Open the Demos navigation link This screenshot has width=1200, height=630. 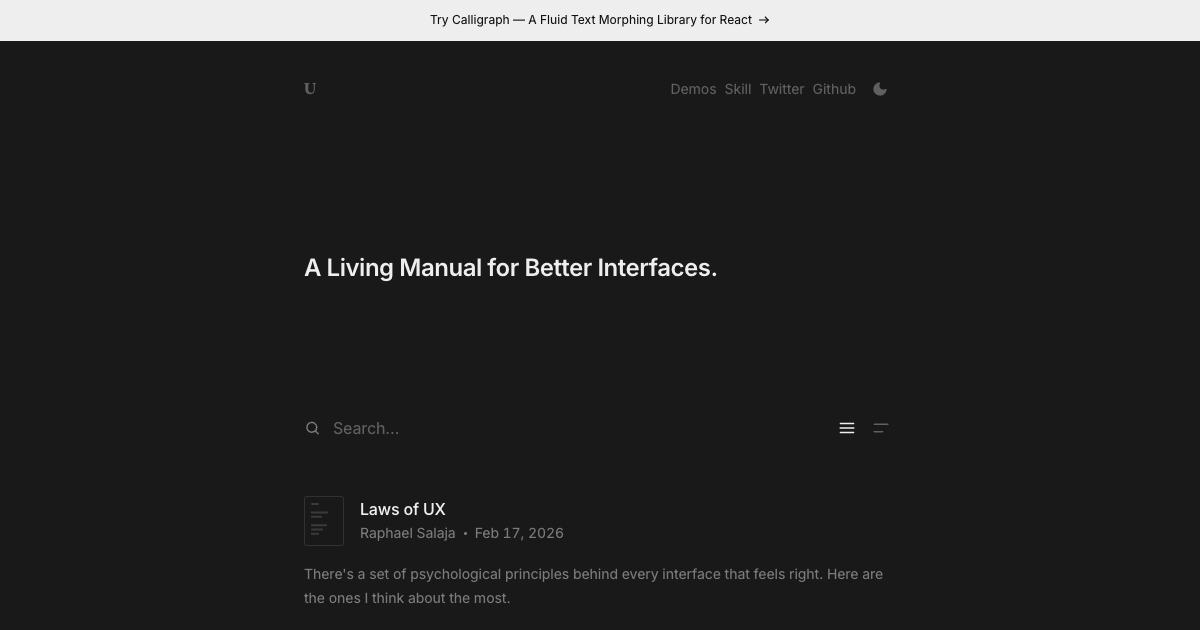(x=693, y=89)
